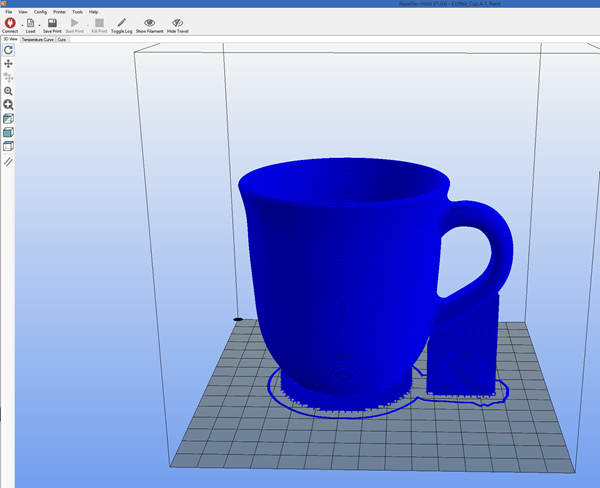600x488 pixels.
Task: Activate the Zoom view magnifier tool
Action: [x=9, y=91]
